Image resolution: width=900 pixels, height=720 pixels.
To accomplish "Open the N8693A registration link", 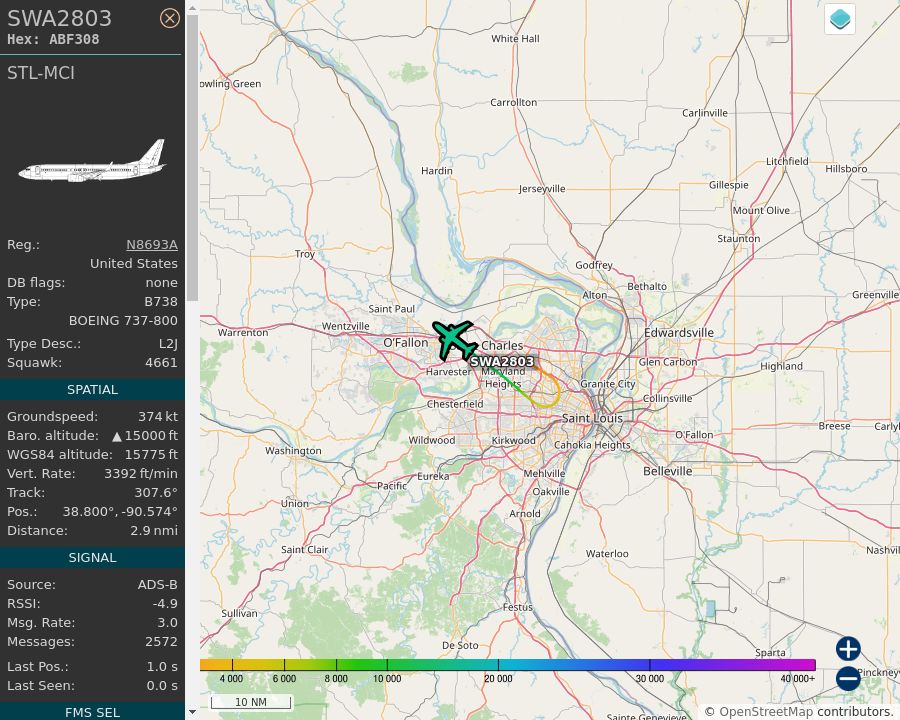I will (152, 244).
